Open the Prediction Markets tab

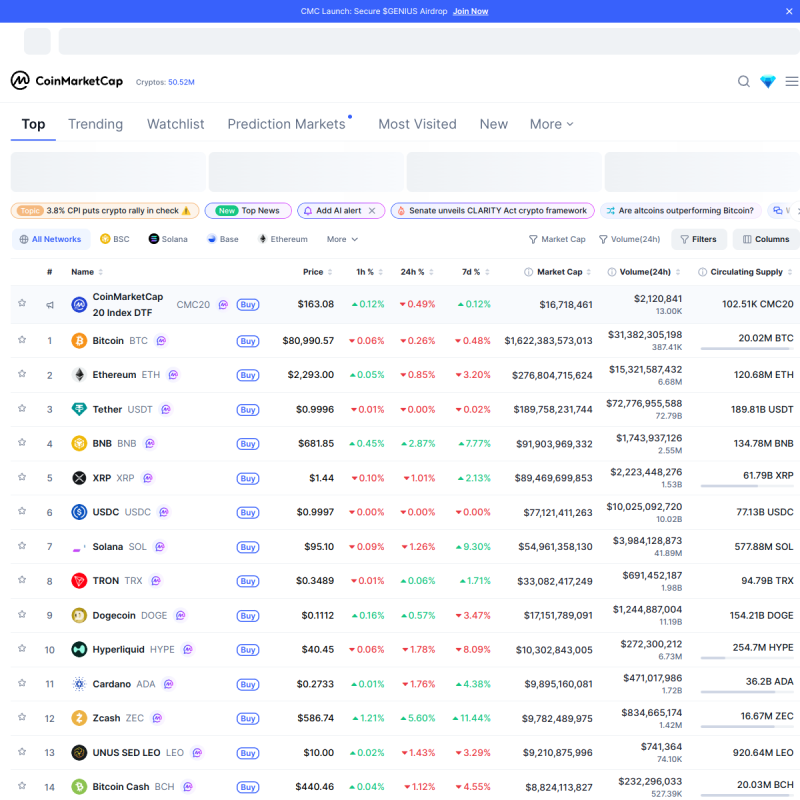point(287,124)
